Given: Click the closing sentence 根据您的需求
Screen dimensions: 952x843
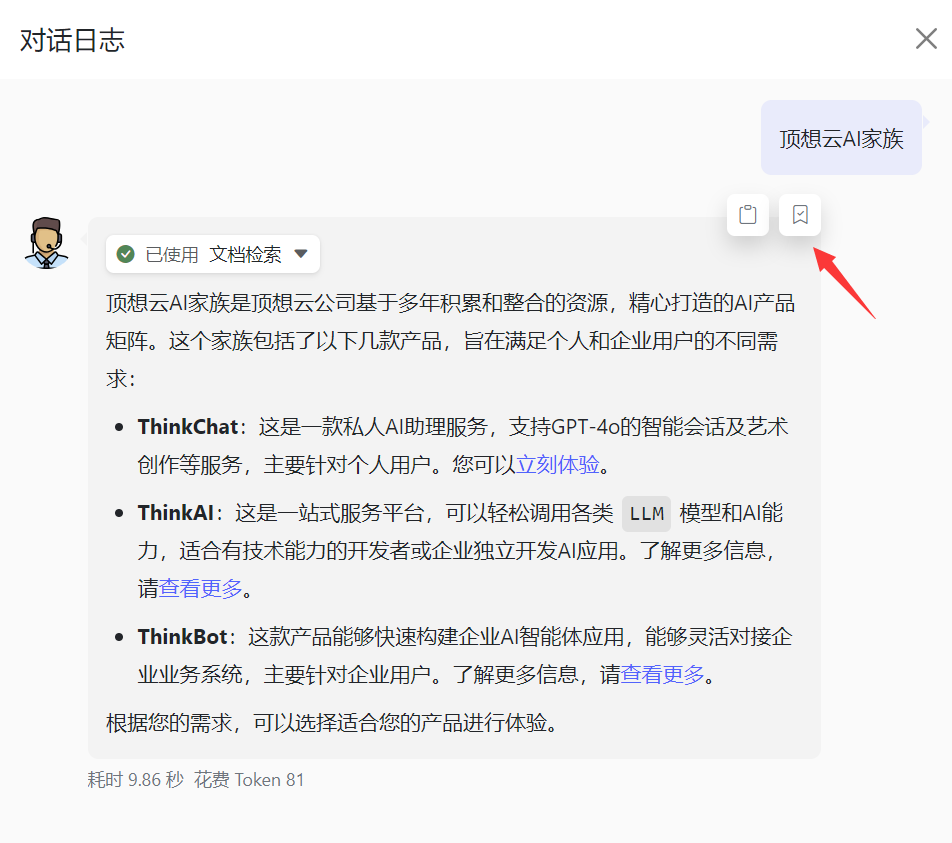Looking at the screenshot, I should click(331, 722).
